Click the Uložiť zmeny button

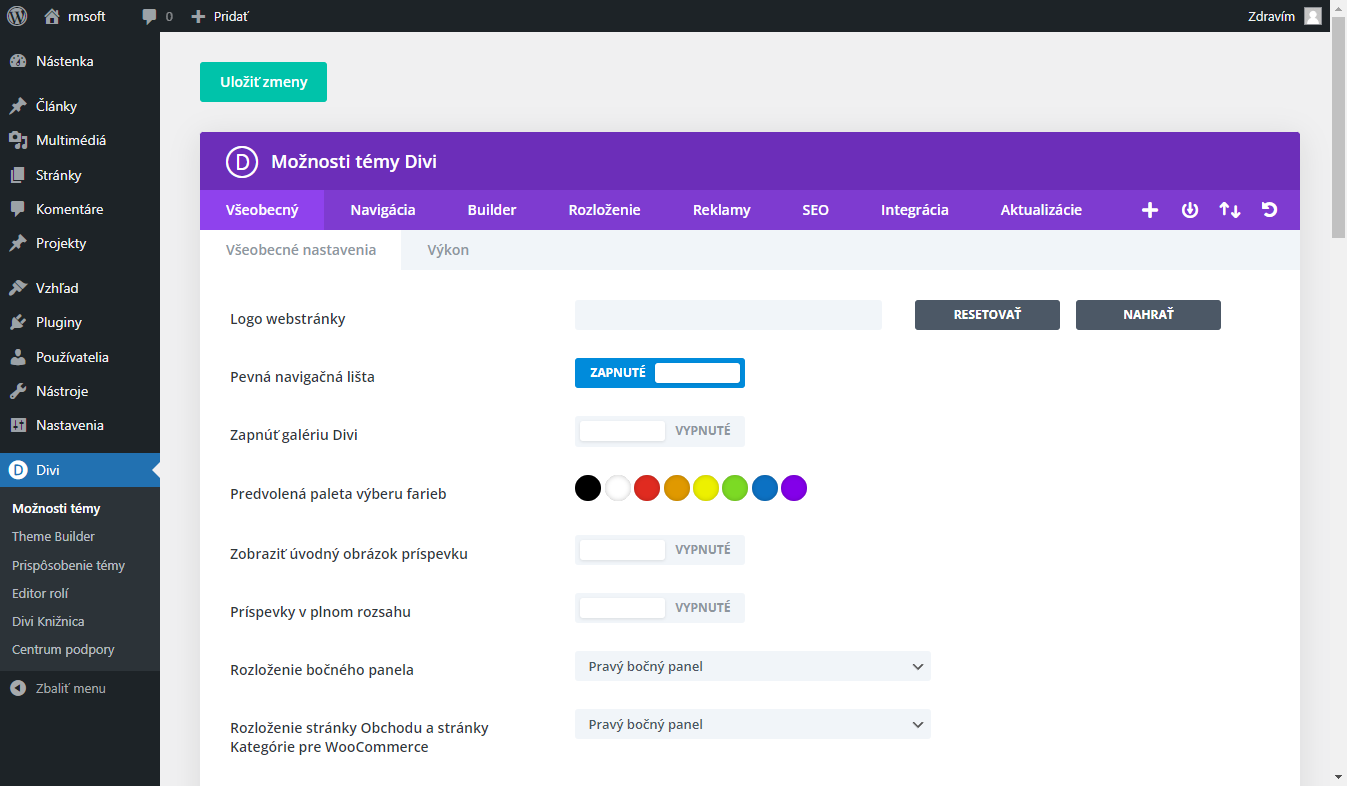(263, 82)
